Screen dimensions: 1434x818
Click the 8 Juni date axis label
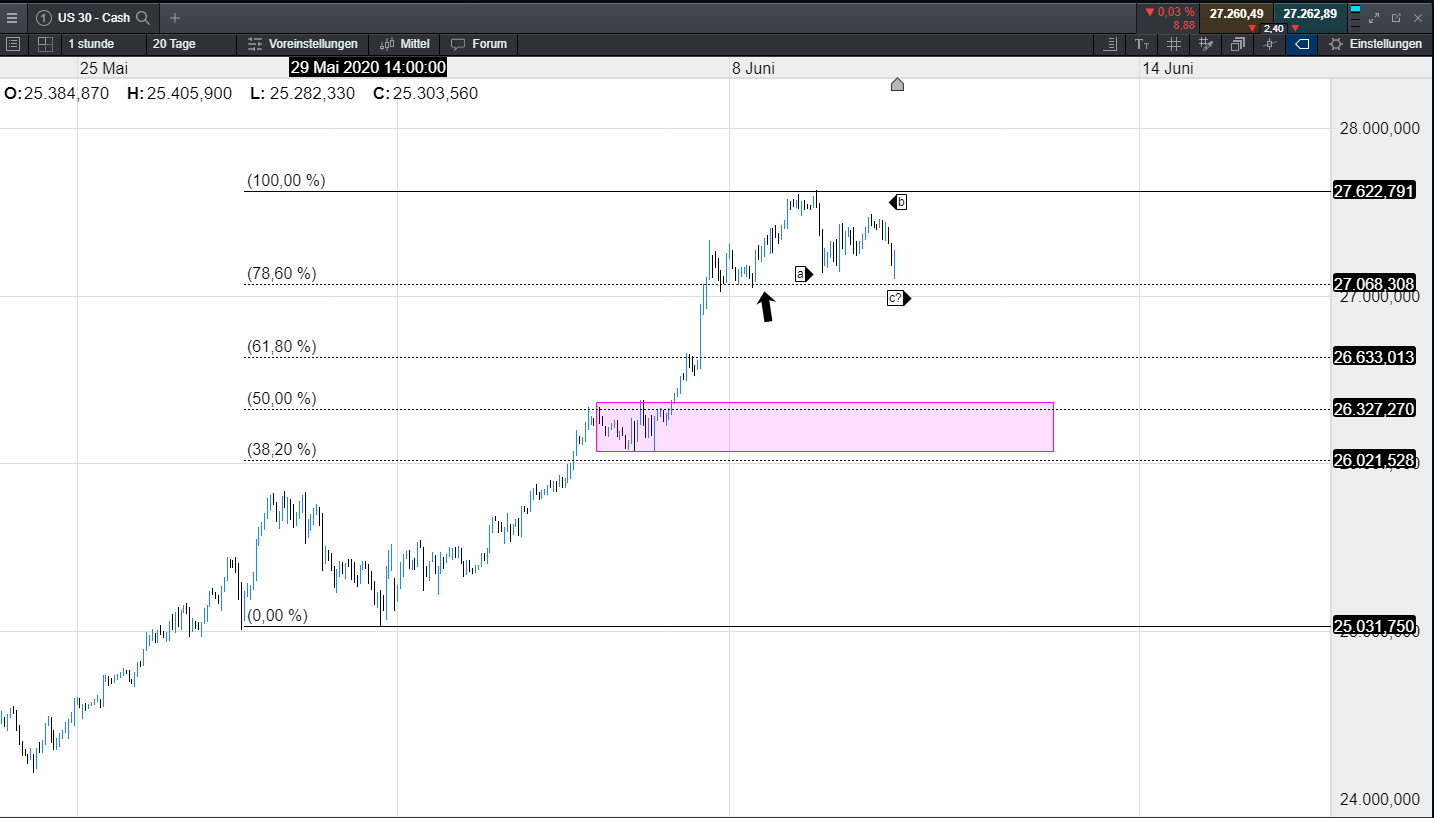point(753,68)
